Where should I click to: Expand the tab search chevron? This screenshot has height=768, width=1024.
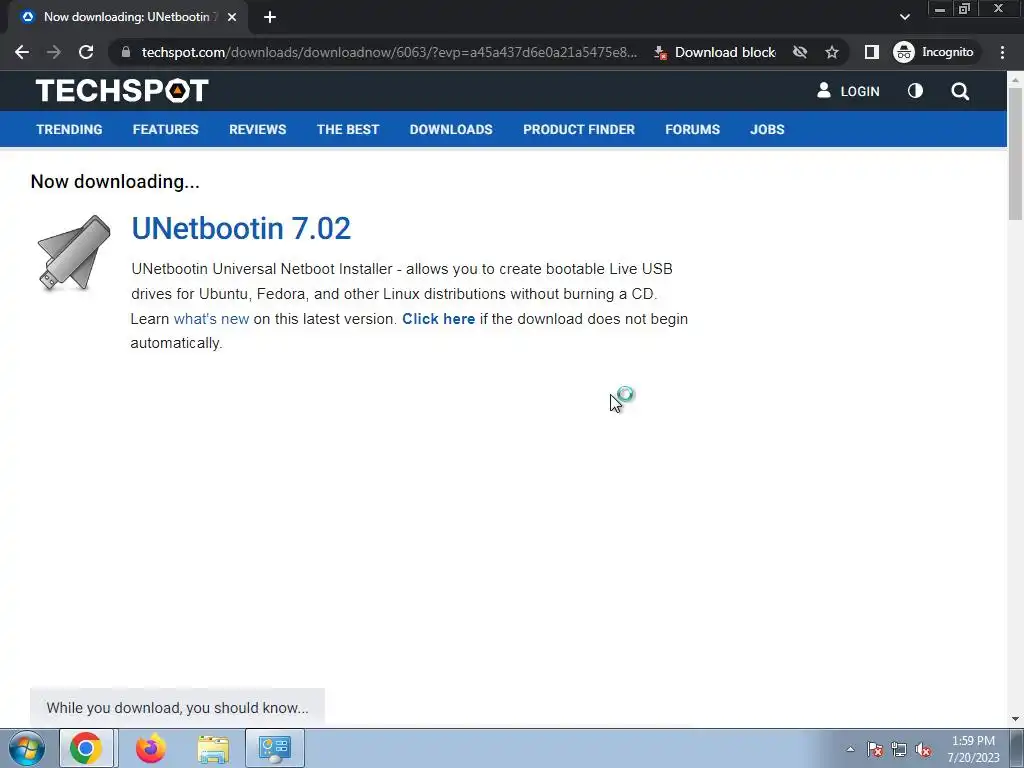click(x=904, y=17)
